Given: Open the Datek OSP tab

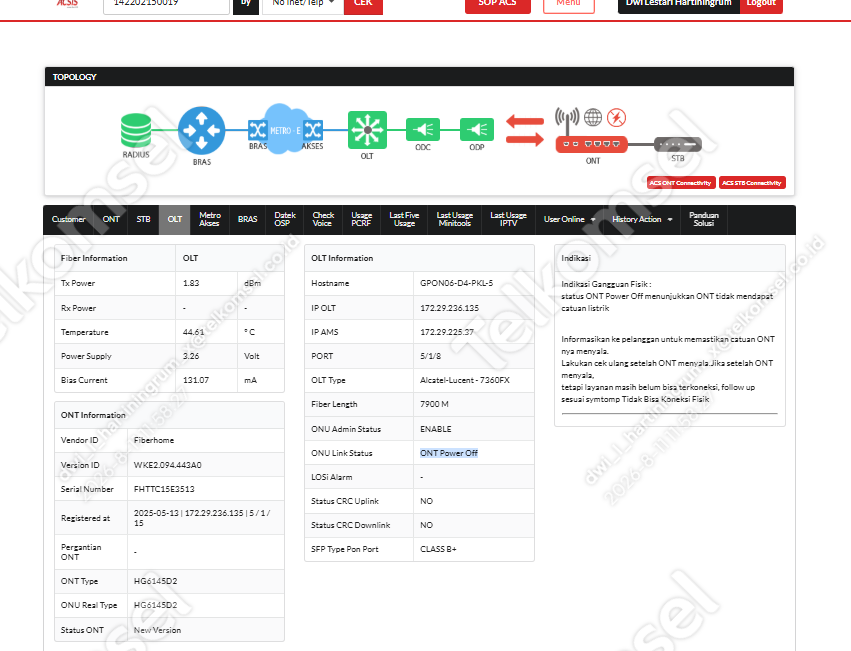Looking at the screenshot, I should pyautogui.click(x=284, y=219).
